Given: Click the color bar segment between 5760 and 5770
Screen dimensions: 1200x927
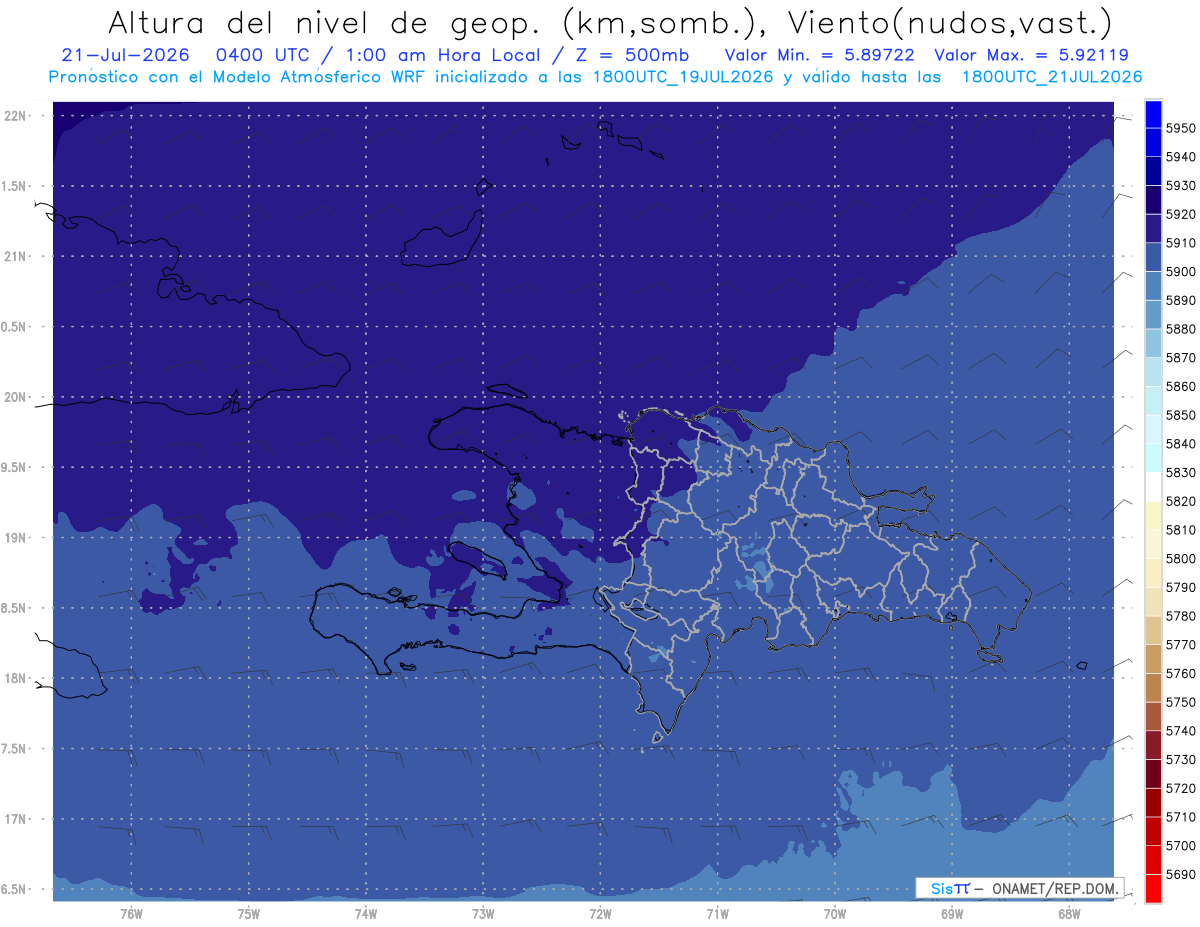Looking at the screenshot, I should point(1153,659).
